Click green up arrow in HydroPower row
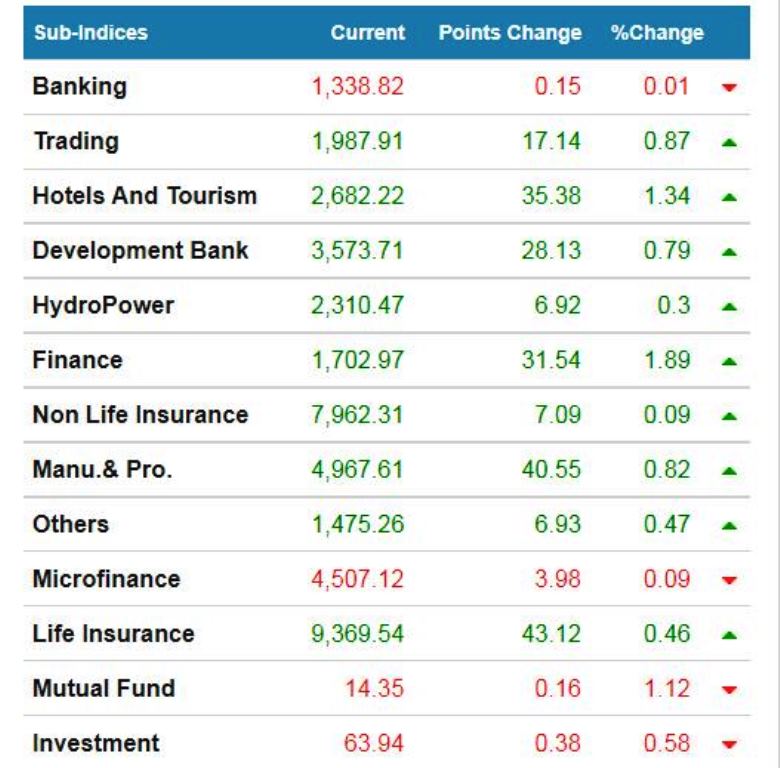This screenshot has width=780, height=768. coord(728,306)
